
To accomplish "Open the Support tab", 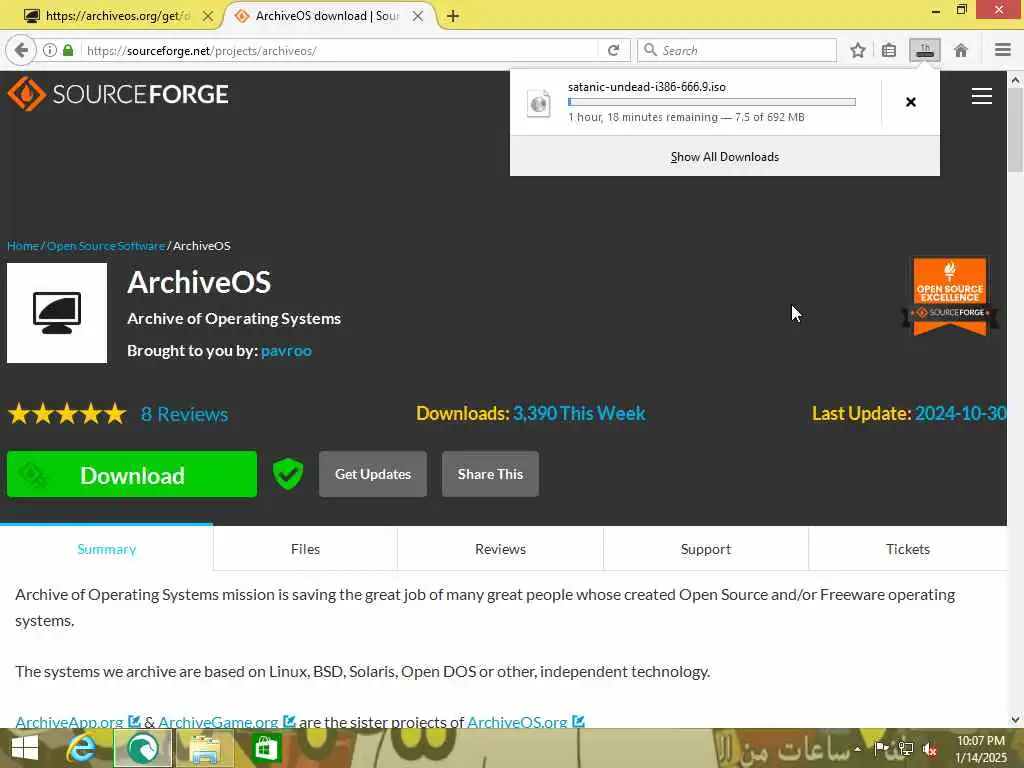I will [706, 549].
